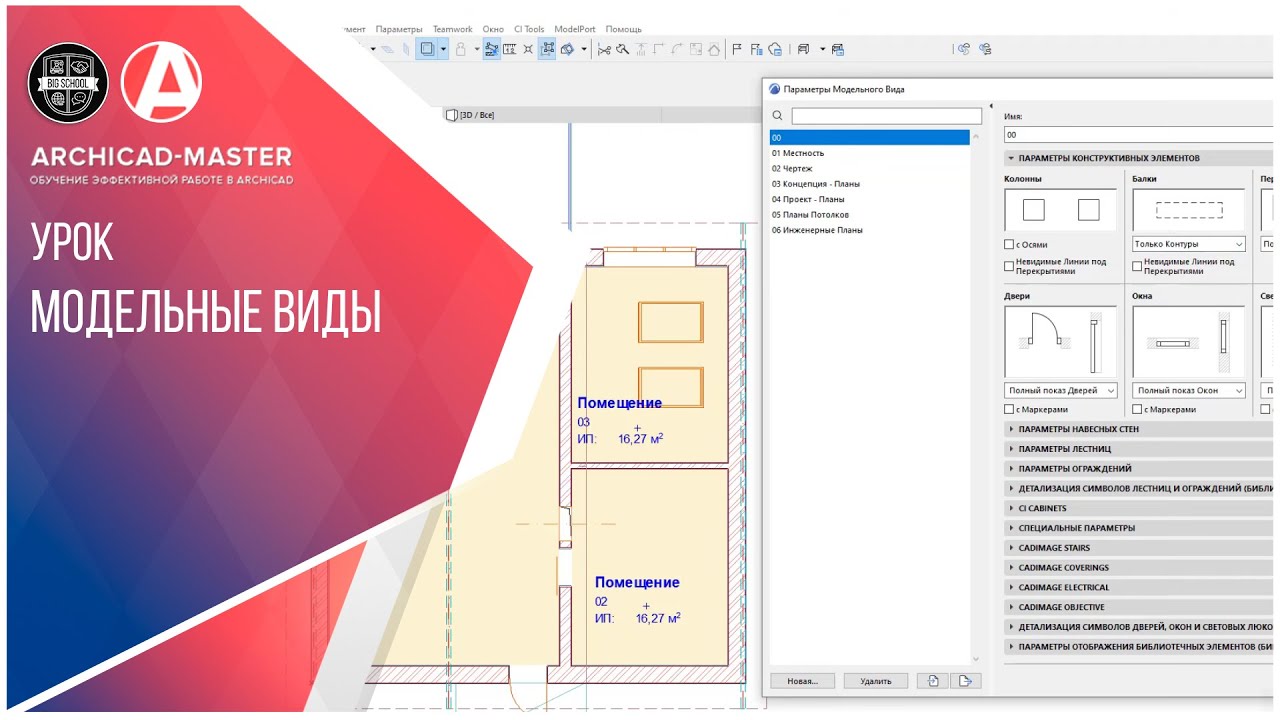Select the '01 Местность' model view option

tap(869, 153)
